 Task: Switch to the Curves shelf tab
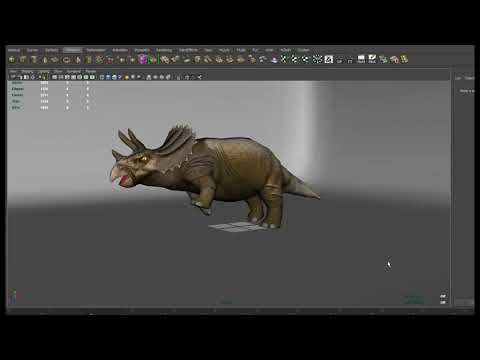[x=32, y=50]
